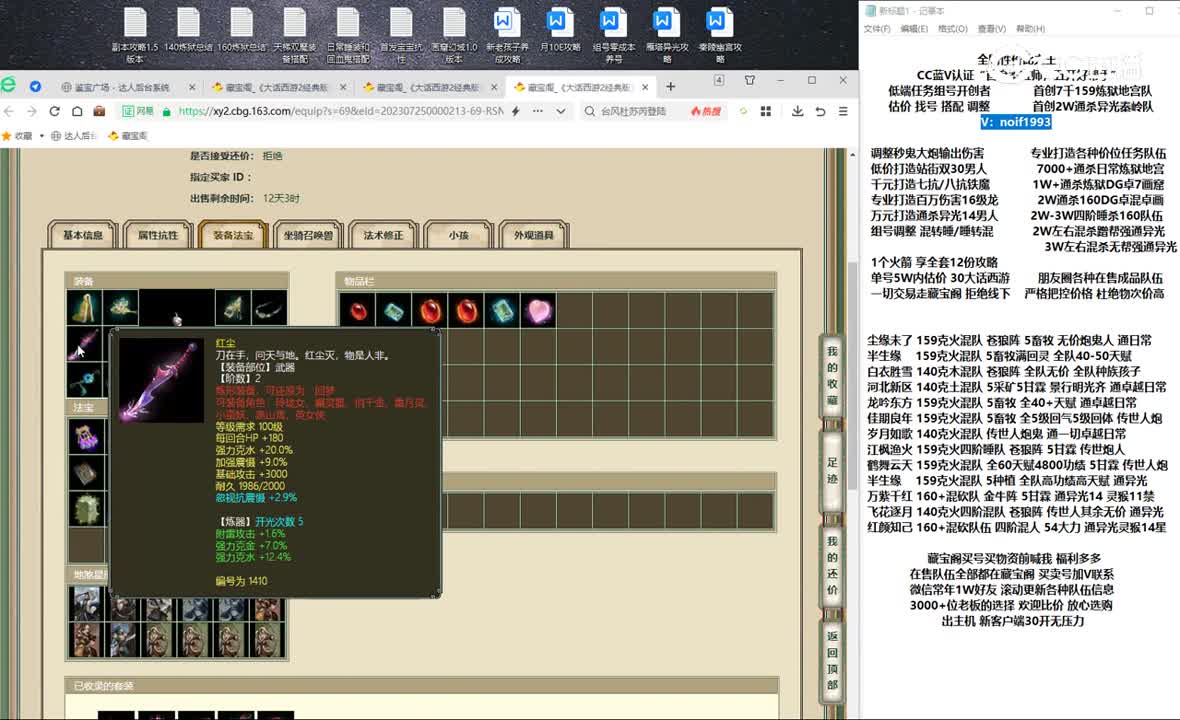This screenshot has height=720, width=1180.
Task: Open the 雁塔异光攻略 Word document
Action: (667, 35)
